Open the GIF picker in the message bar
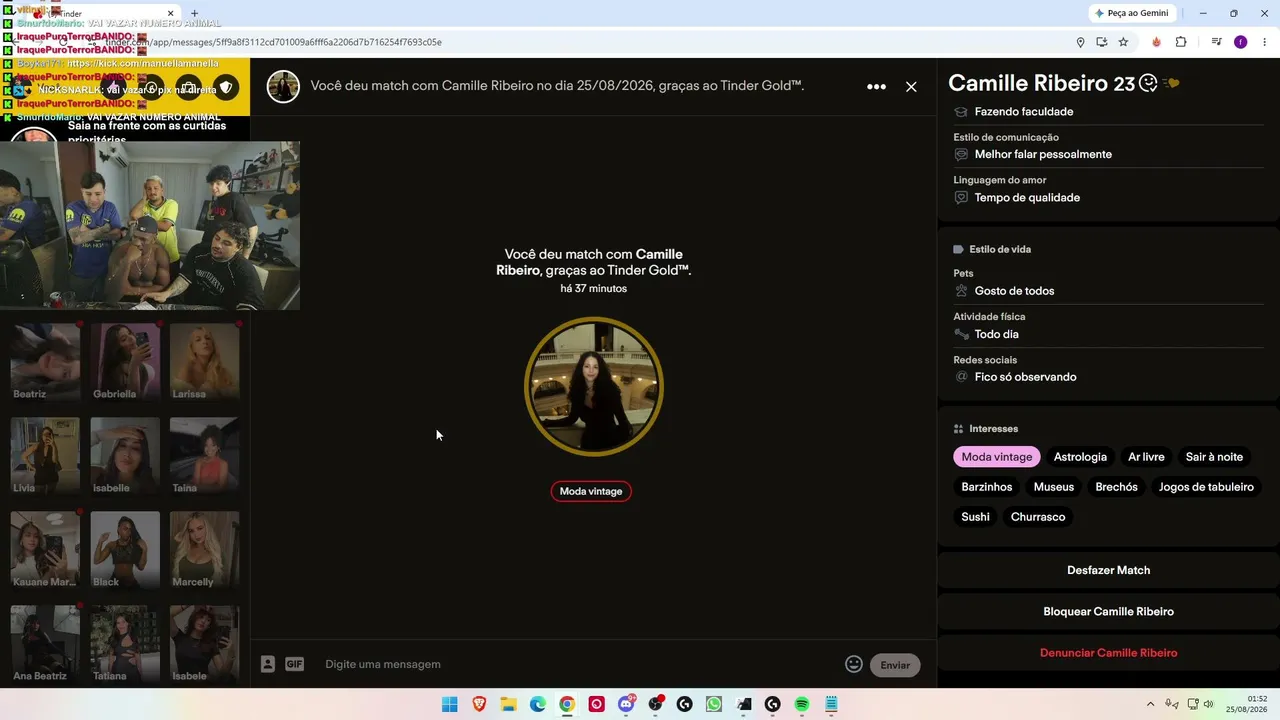This screenshot has height=720, width=1280. pyautogui.click(x=294, y=664)
